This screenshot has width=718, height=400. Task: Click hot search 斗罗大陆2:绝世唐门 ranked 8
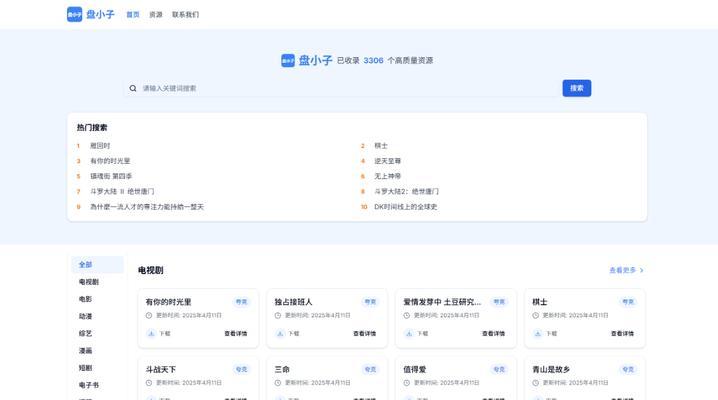[x=406, y=191]
